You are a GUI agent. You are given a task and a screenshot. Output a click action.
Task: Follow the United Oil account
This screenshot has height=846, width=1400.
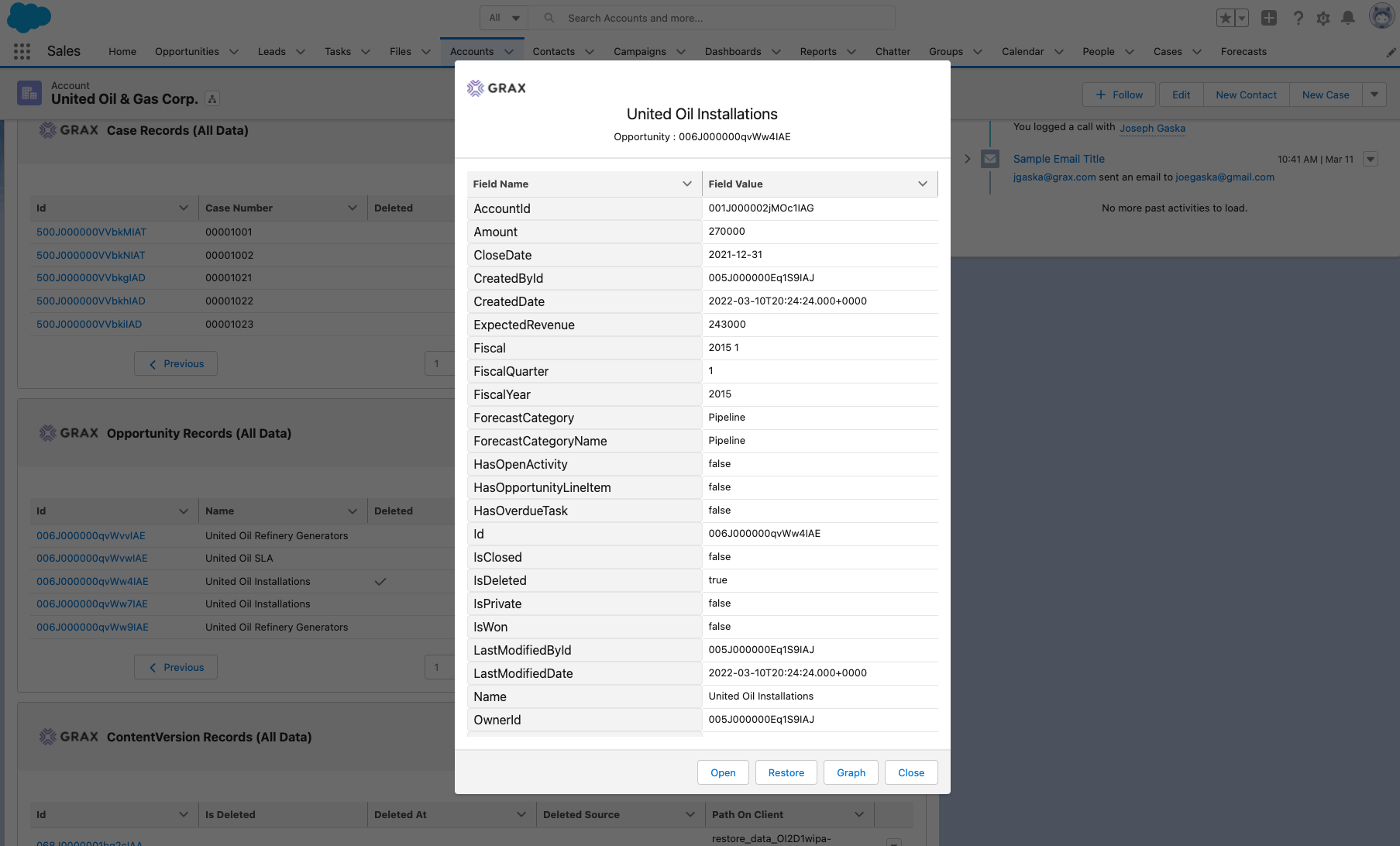coord(1119,95)
